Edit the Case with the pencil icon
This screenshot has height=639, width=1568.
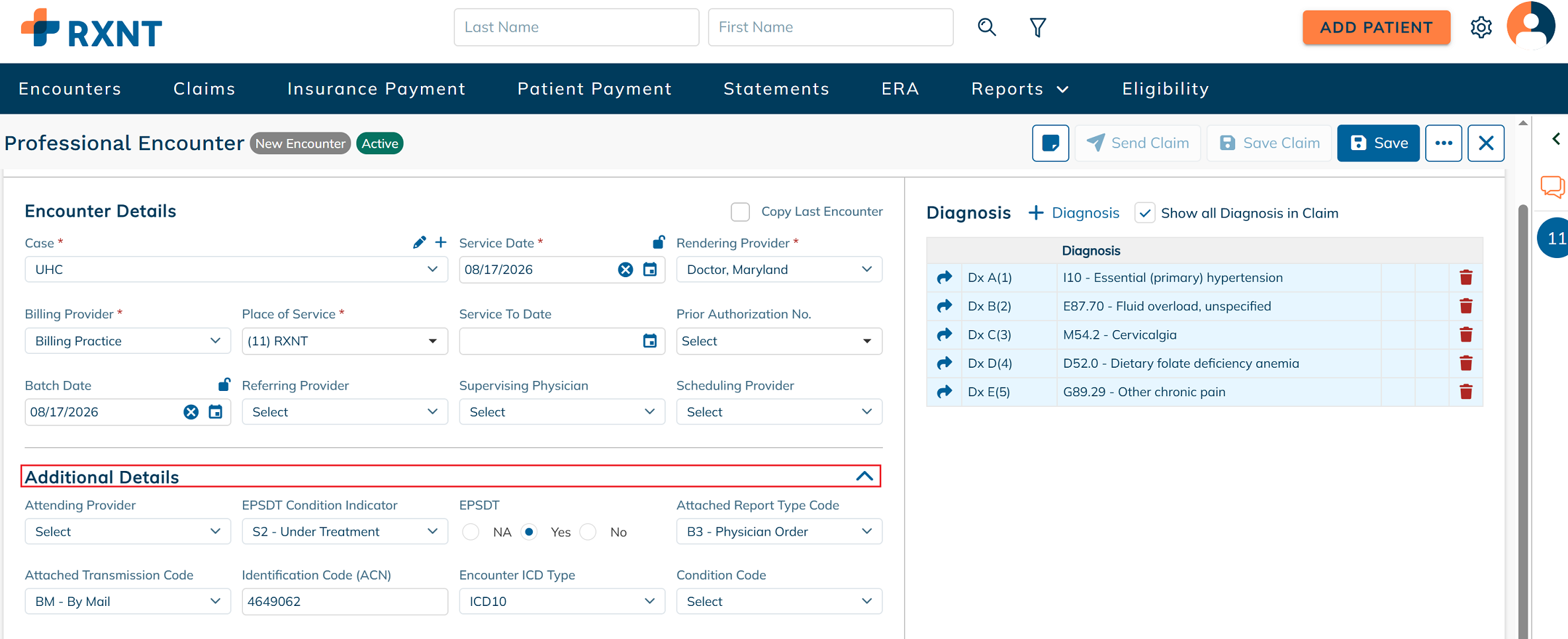[419, 243]
